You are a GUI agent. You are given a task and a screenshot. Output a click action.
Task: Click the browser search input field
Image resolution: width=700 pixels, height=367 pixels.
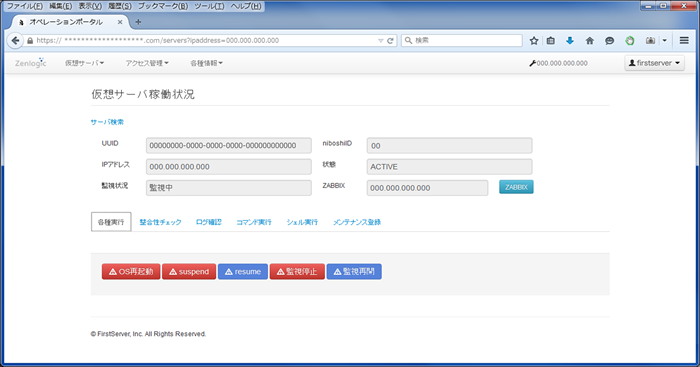tap(462, 40)
